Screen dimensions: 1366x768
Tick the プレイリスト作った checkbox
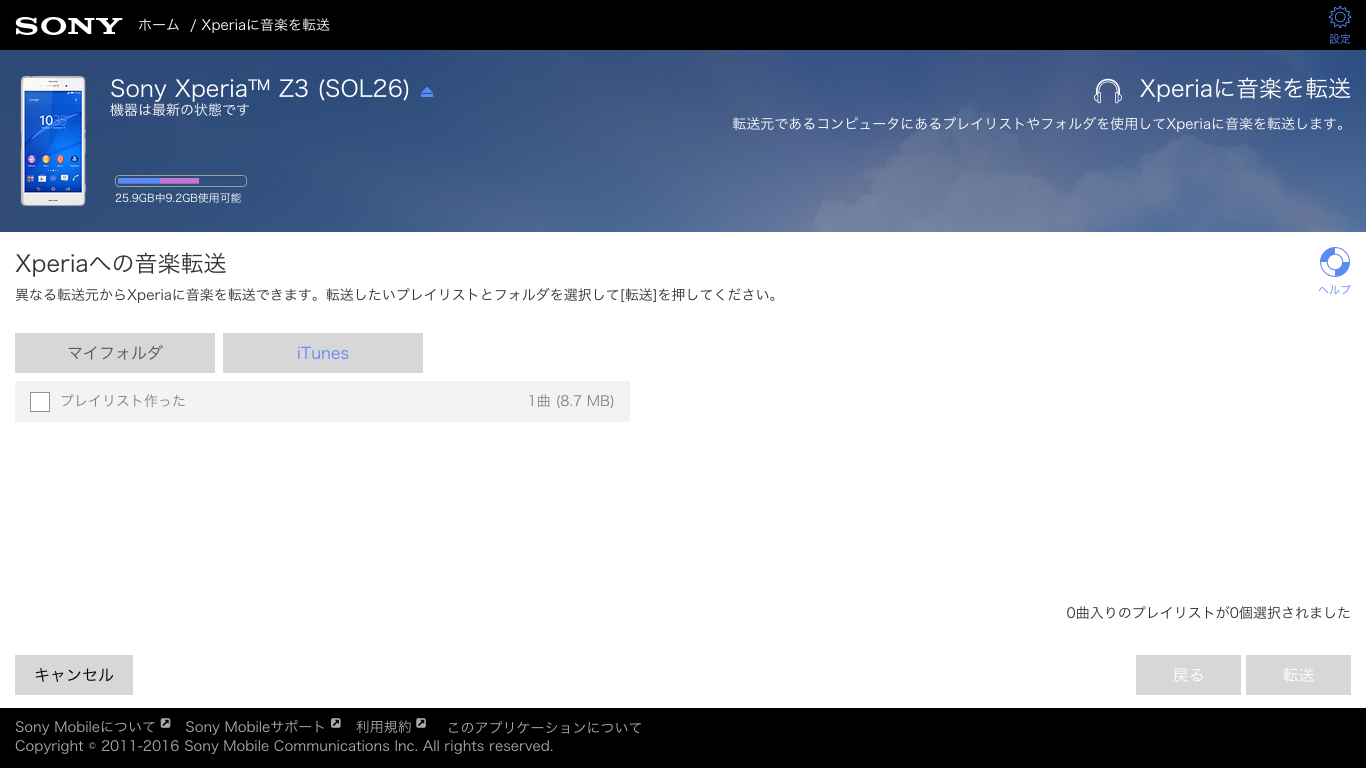click(40, 402)
